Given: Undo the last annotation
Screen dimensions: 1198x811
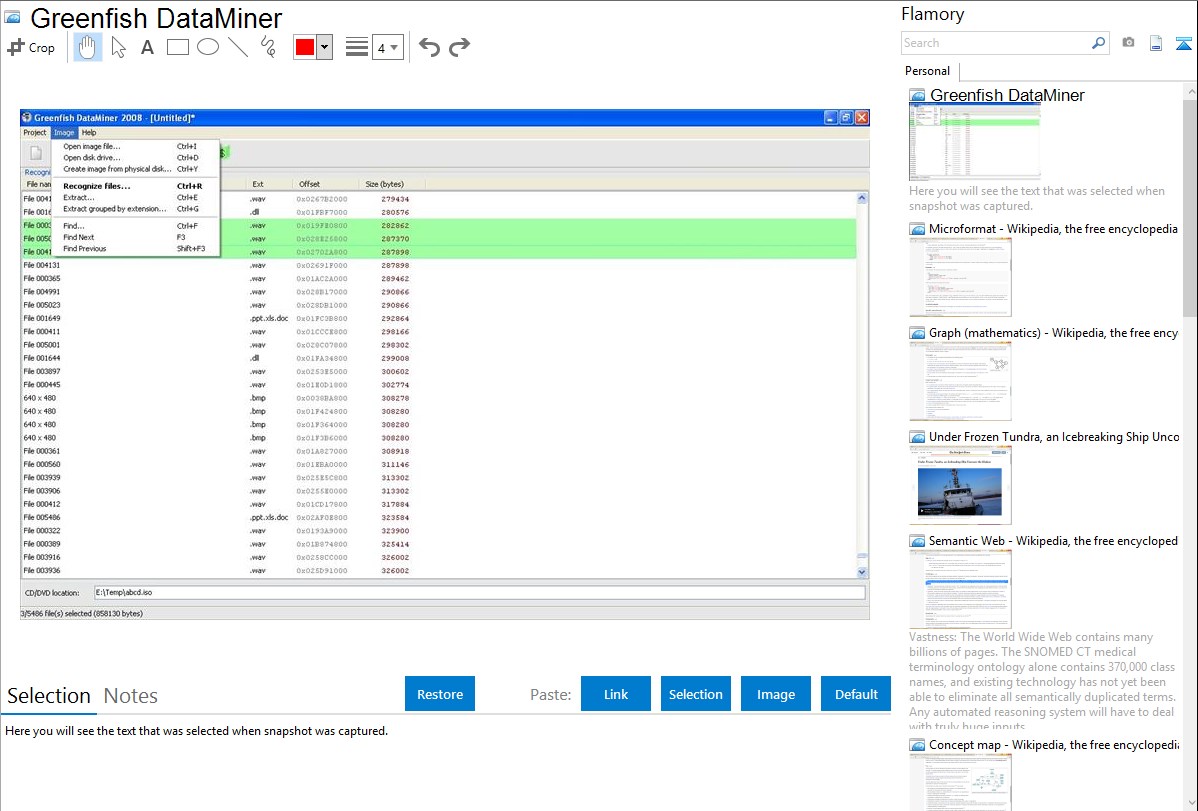Looking at the screenshot, I should point(429,47).
